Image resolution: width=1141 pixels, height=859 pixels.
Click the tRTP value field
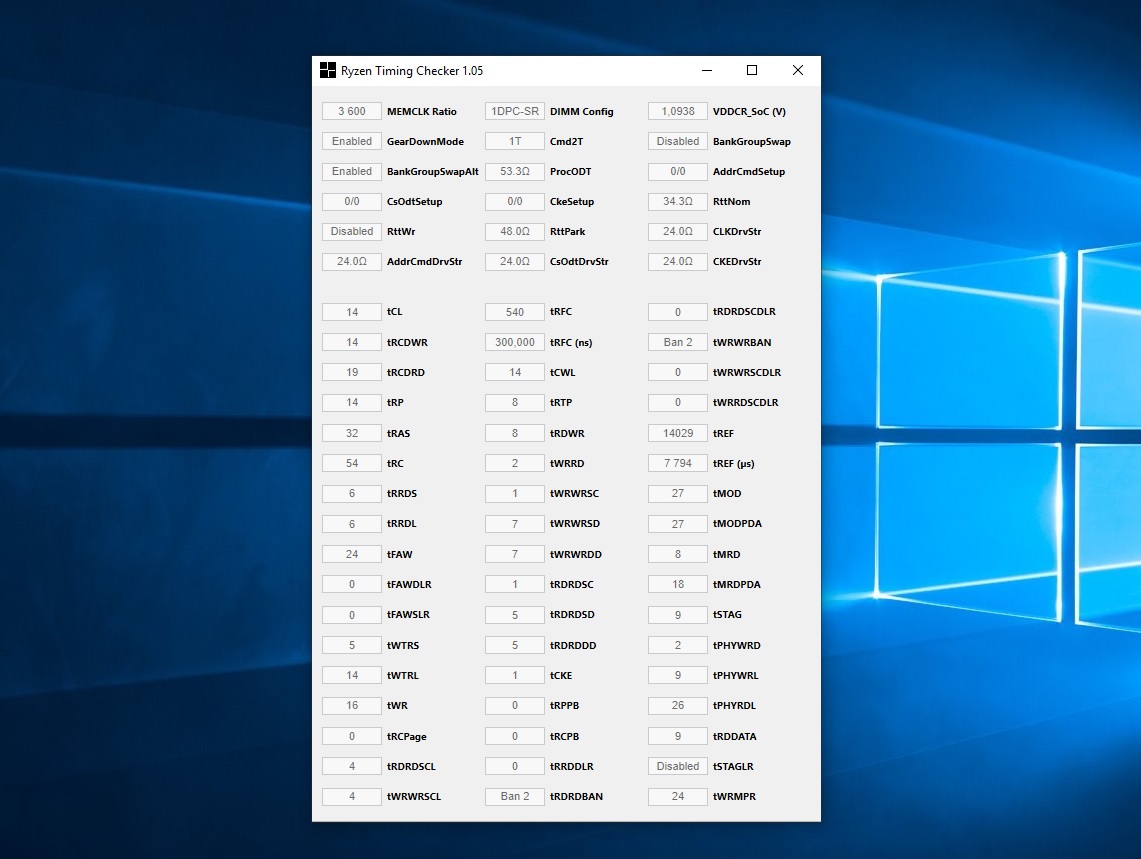click(515, 402)
